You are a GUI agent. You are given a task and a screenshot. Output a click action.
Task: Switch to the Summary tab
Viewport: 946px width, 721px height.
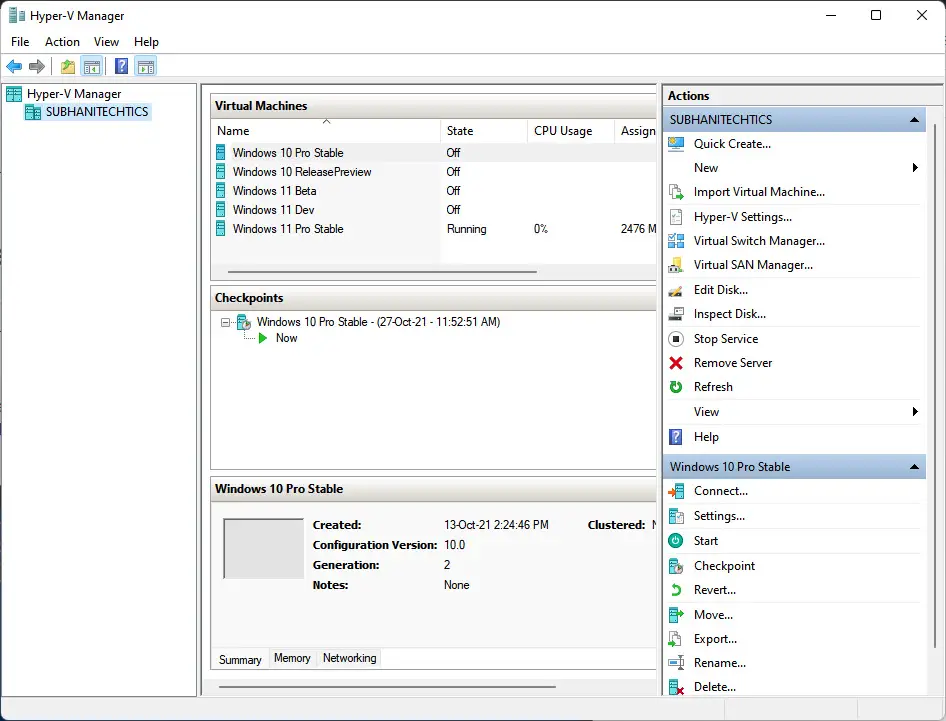pyautogui.click(x=240, y=659)
